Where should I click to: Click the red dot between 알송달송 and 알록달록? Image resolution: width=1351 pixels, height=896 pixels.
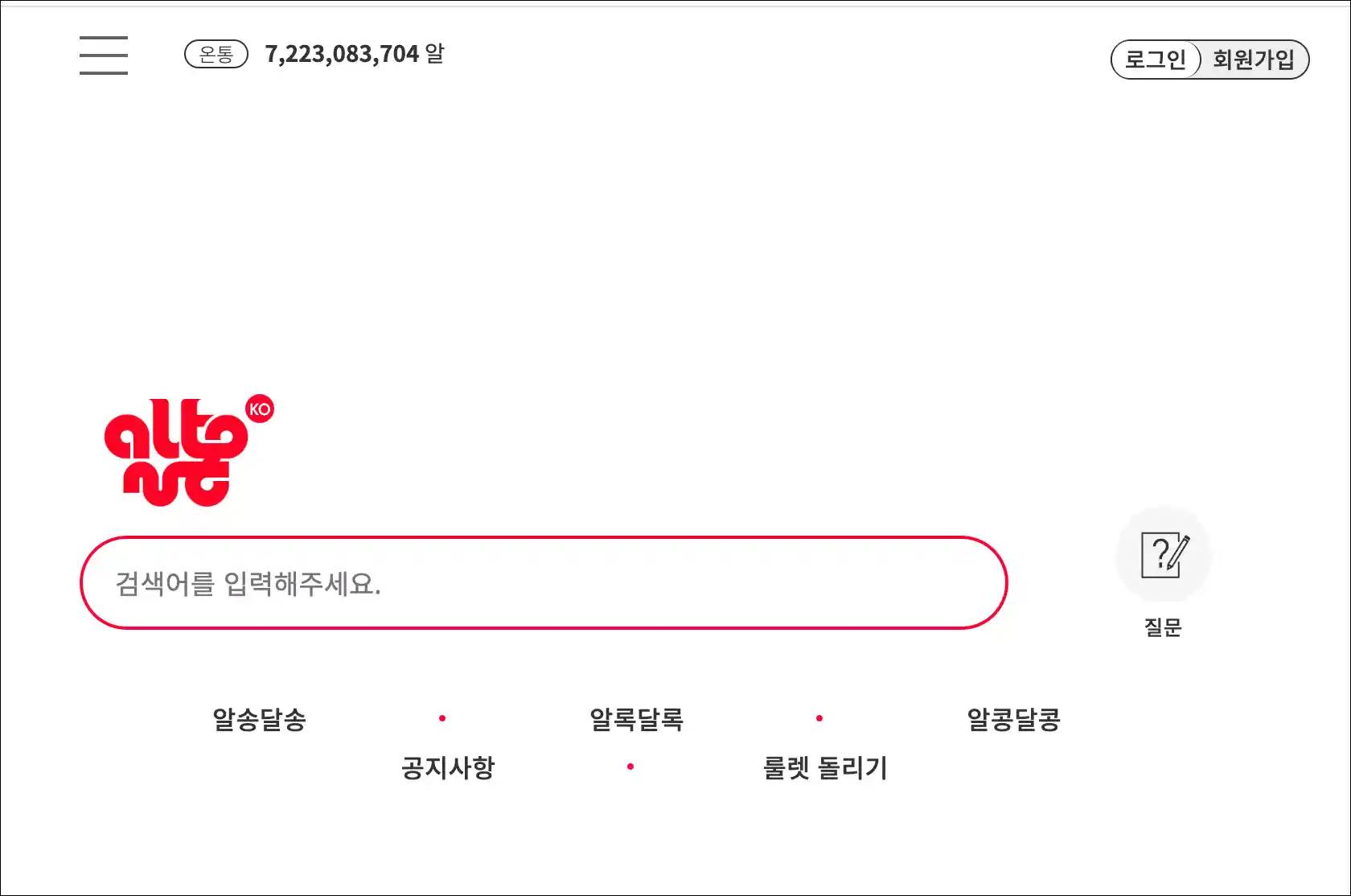[442, 718]
